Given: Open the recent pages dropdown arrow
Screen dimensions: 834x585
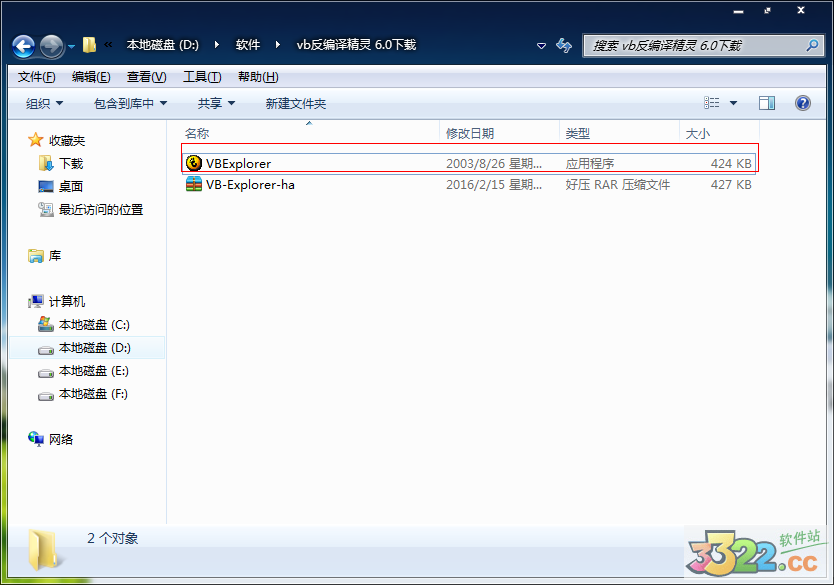Looking at the screenshot, I should click(x=71, y=47).
